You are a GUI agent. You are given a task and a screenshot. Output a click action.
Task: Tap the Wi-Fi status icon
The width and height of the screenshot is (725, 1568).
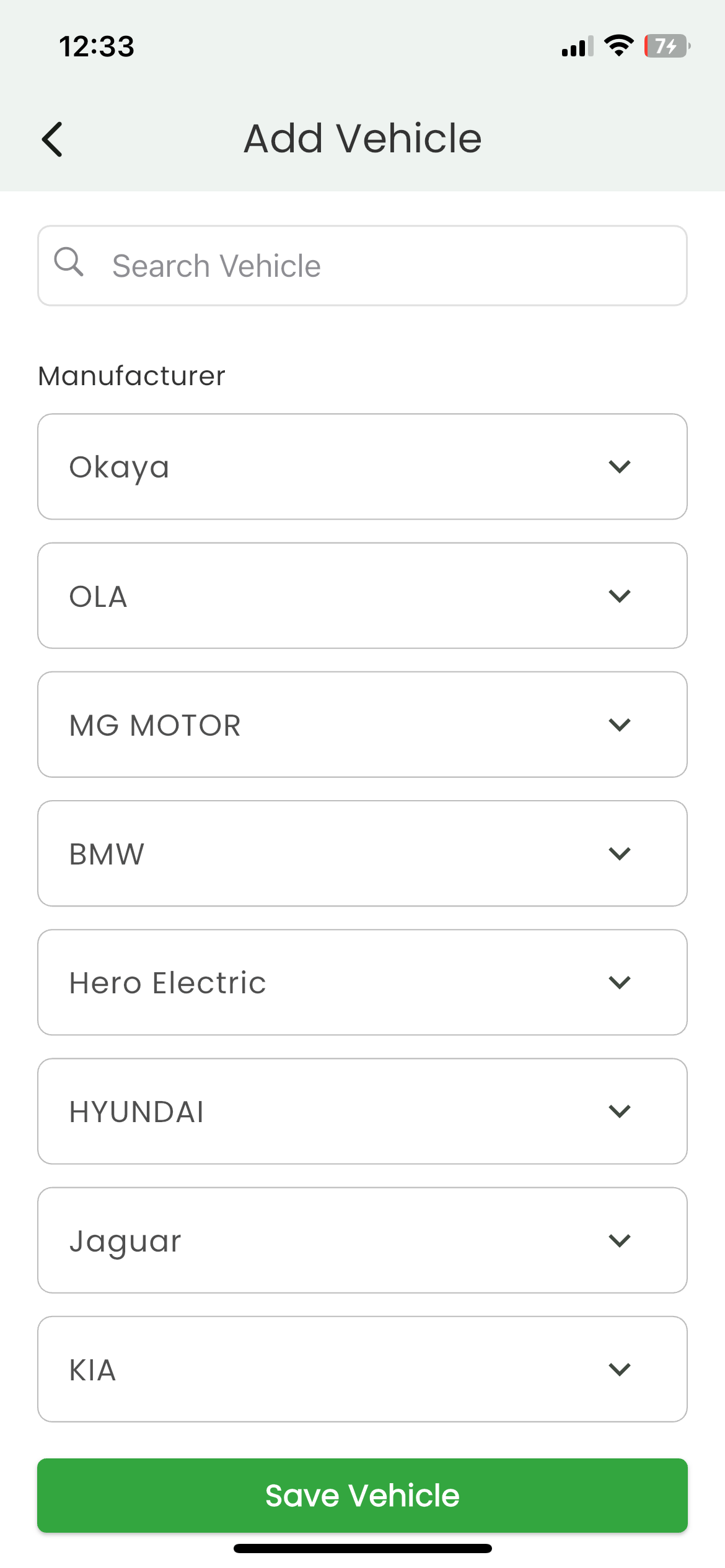(618, 46)
